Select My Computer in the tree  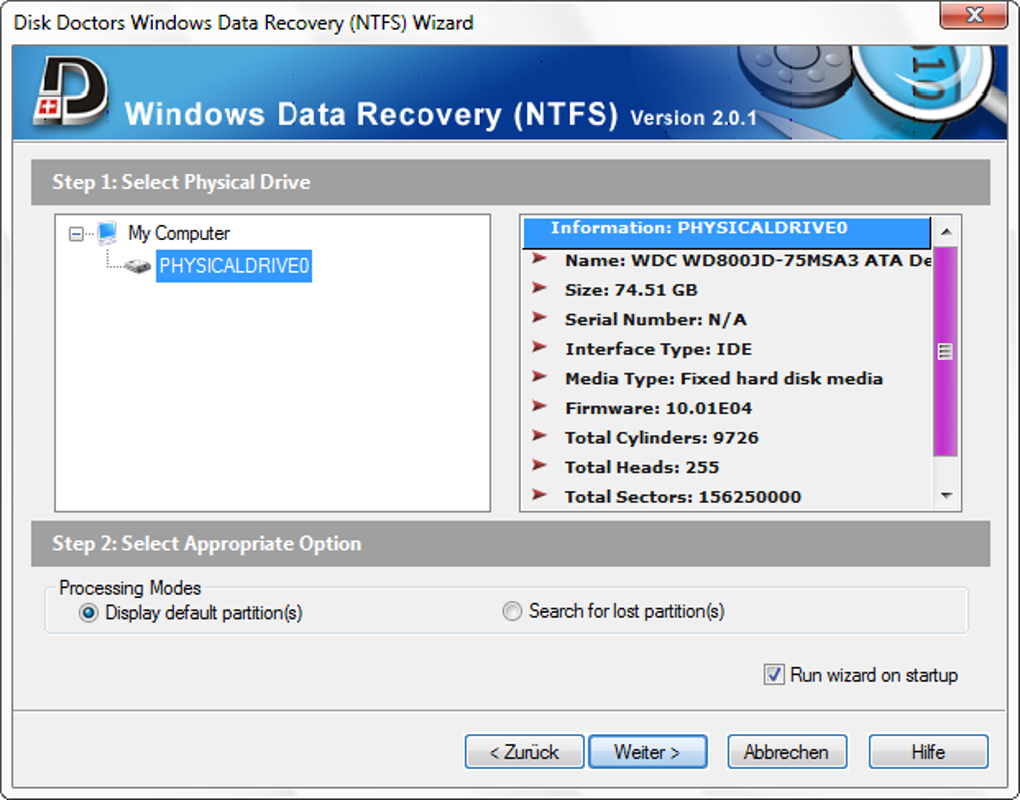(x=178, y=233)
